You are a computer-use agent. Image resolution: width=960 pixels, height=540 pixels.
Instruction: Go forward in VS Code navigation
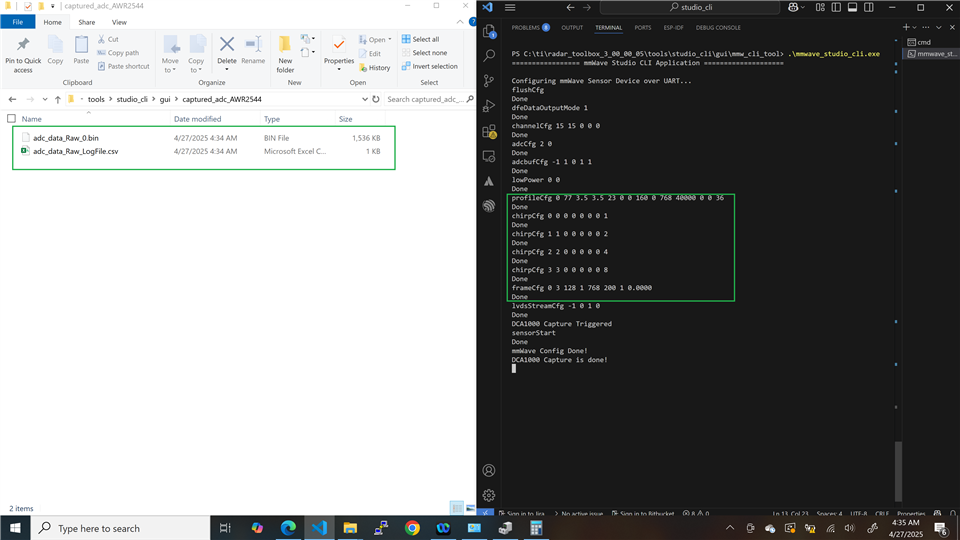(587, 7)
